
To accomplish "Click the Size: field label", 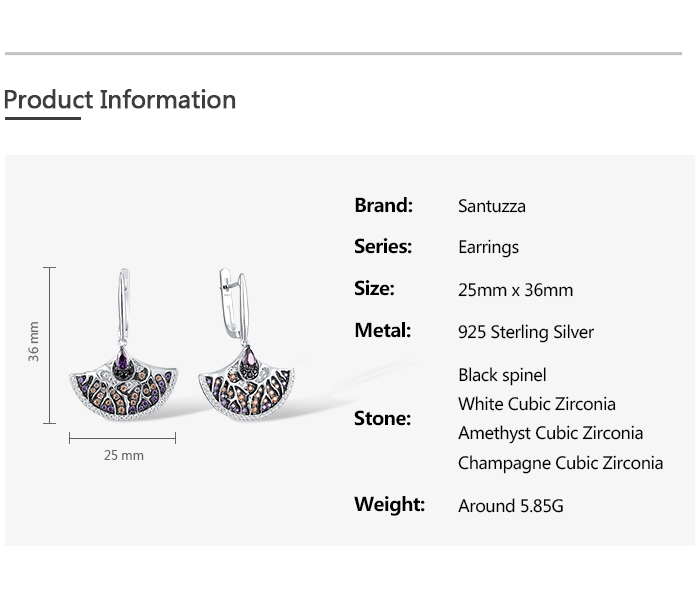I will pyautogui.click(x=374, y=288).
